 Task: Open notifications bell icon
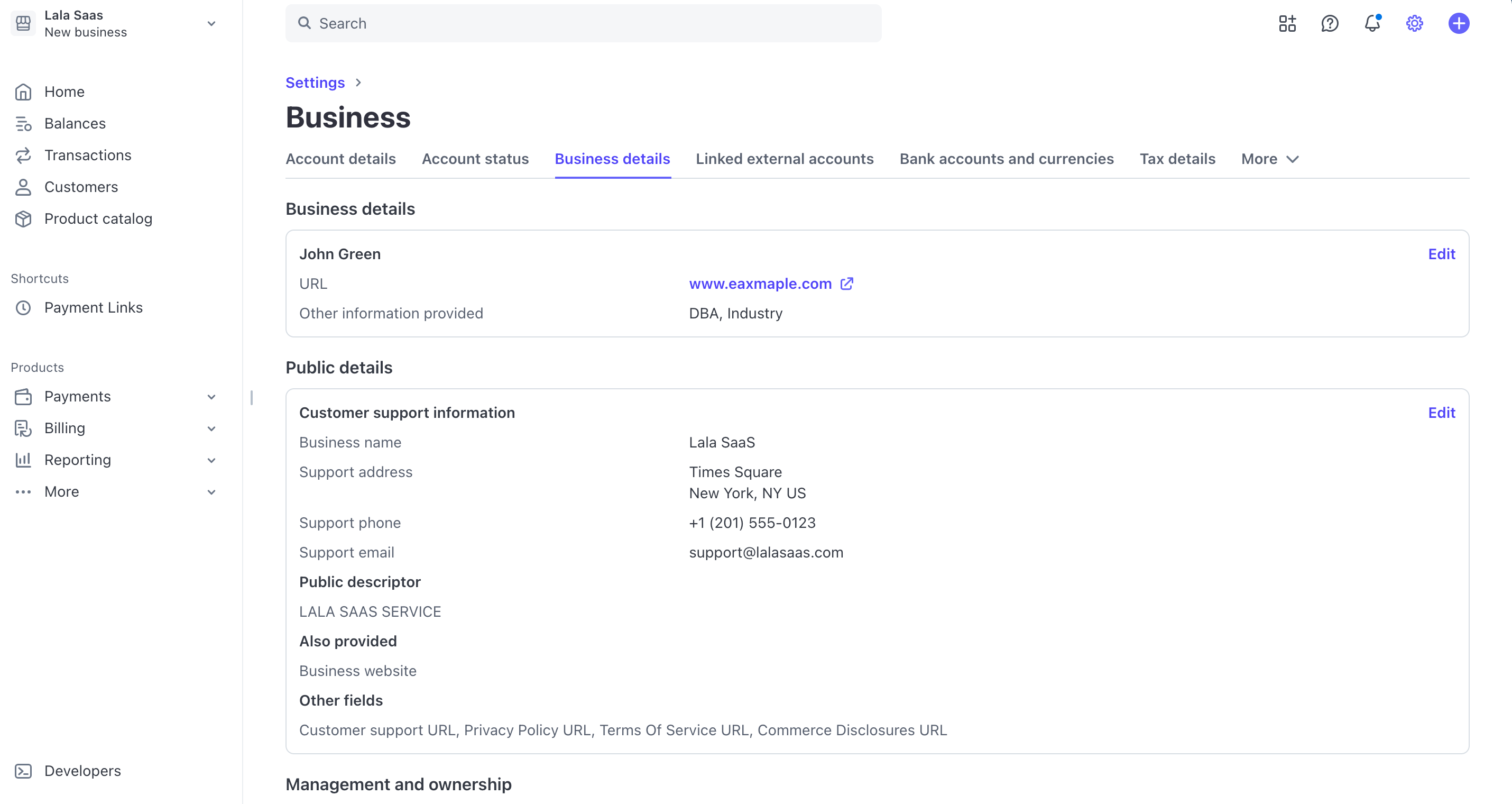coord(1372,23)
